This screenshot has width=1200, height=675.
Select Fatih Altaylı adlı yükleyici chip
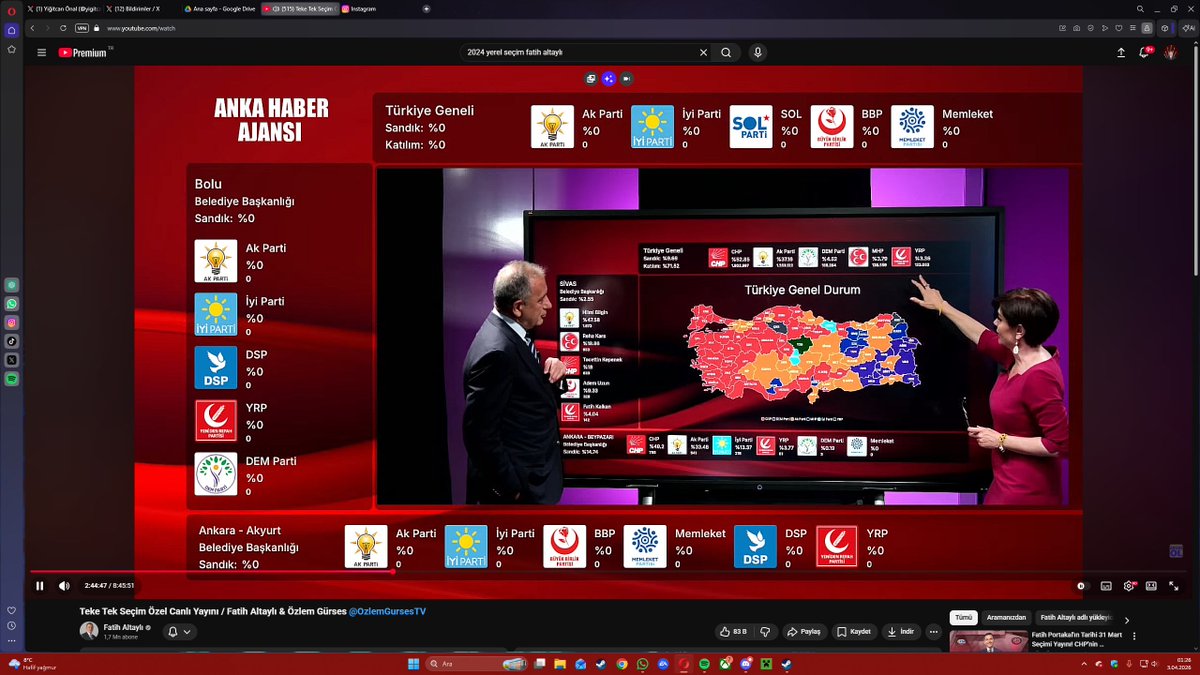[x=1076, y=618]
